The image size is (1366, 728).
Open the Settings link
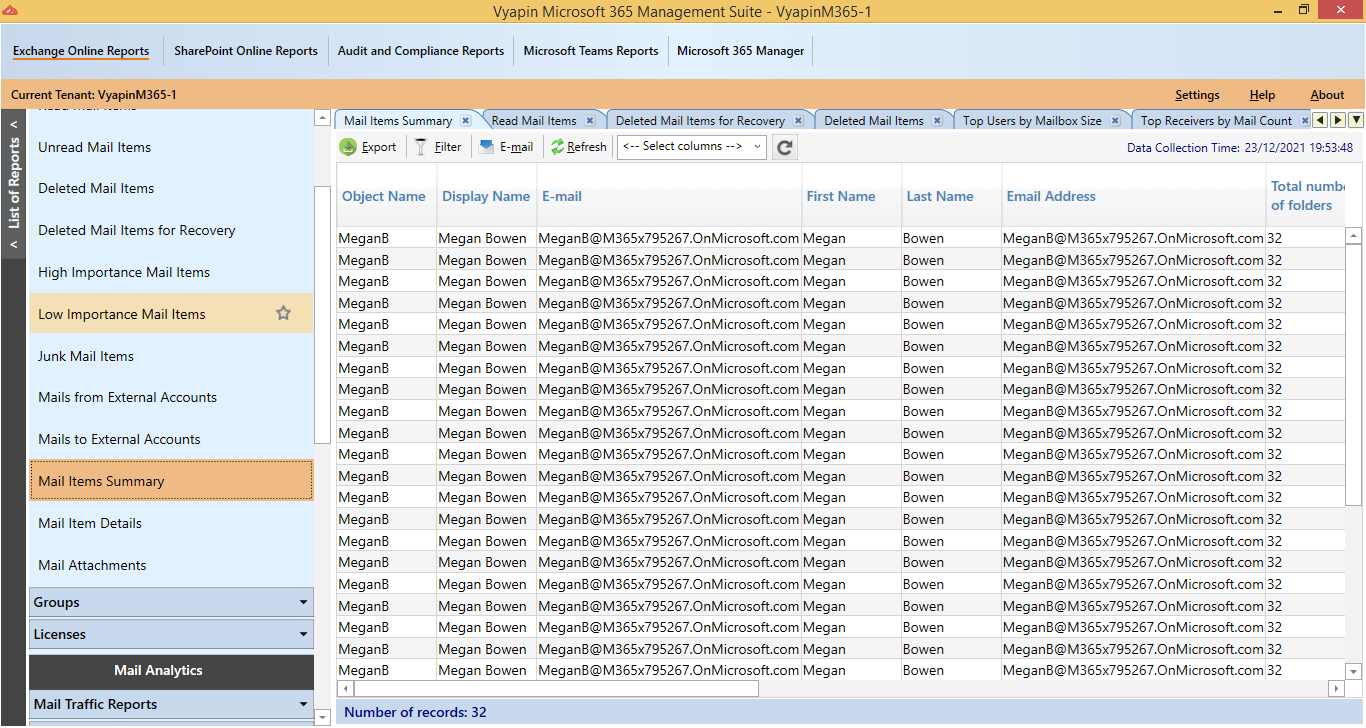pyautogui.click(x=1197, y=95)
